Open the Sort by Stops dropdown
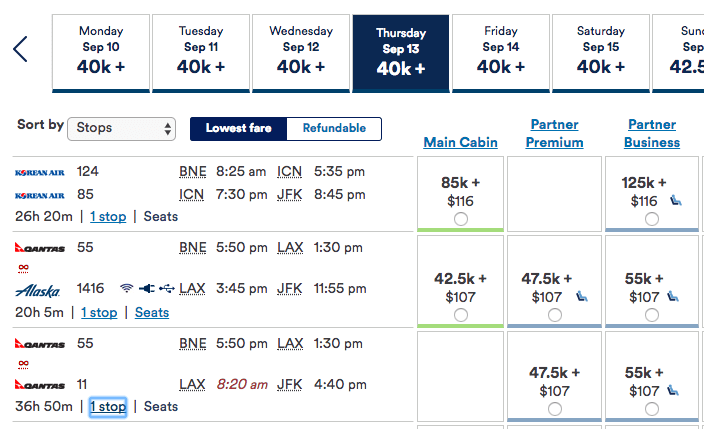This screenshot has height=429, width=704. click(122, 128)
